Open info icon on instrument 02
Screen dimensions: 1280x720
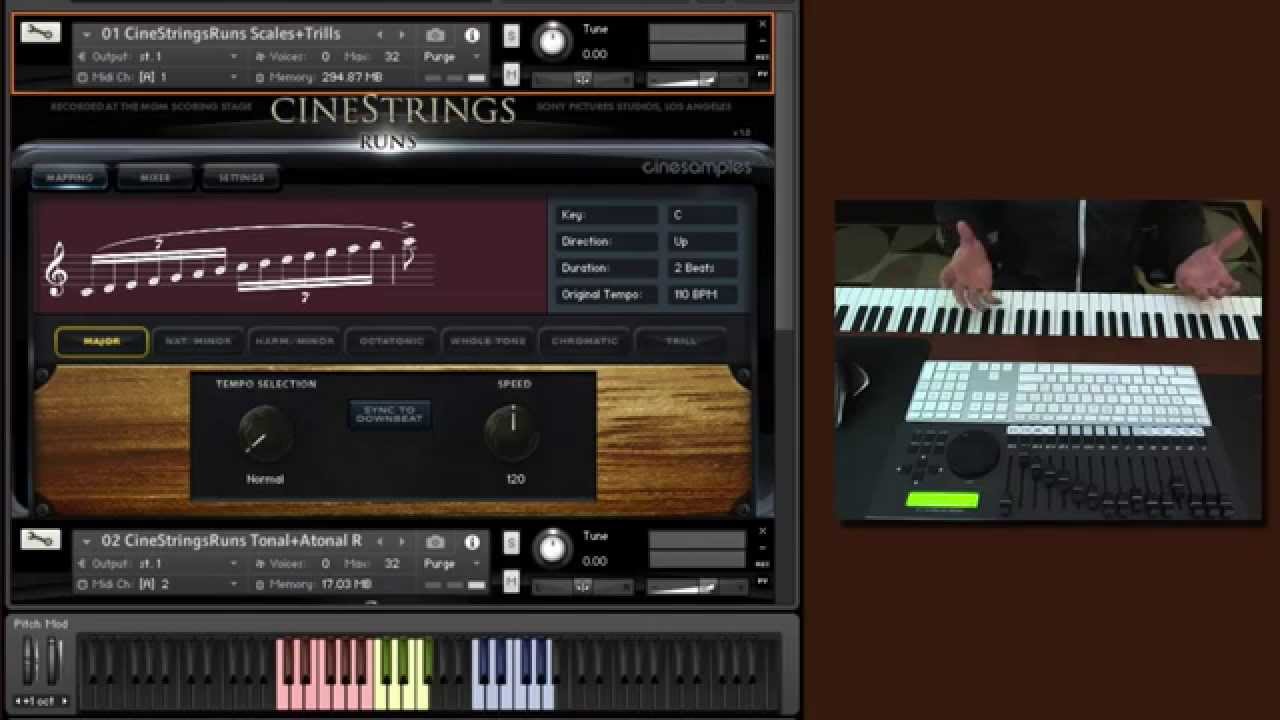[472, 541]
